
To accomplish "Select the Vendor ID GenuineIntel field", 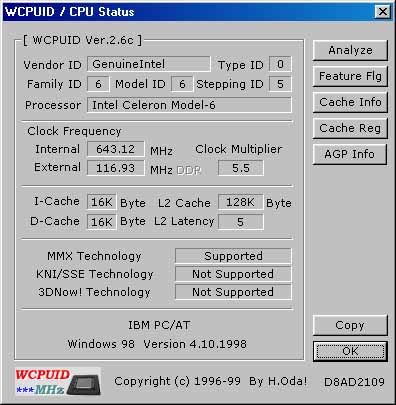I will click(149, 64).
